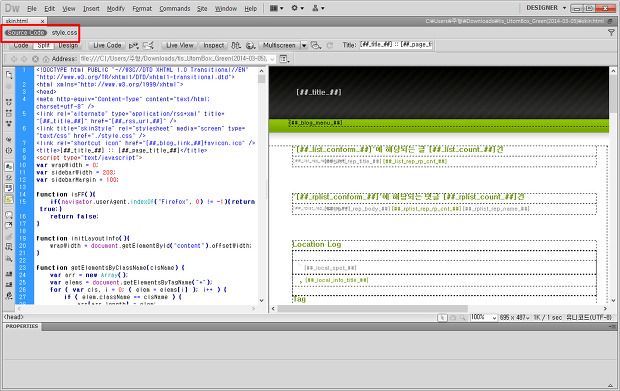
Task: Open the File menu
Action: pos(32,8)
